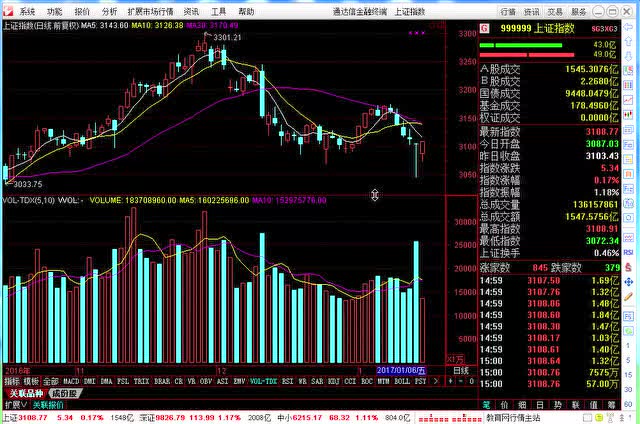
Task: Switch to the BOLL indicator tab
Action: pyautogui.click(x=402, y=381)
